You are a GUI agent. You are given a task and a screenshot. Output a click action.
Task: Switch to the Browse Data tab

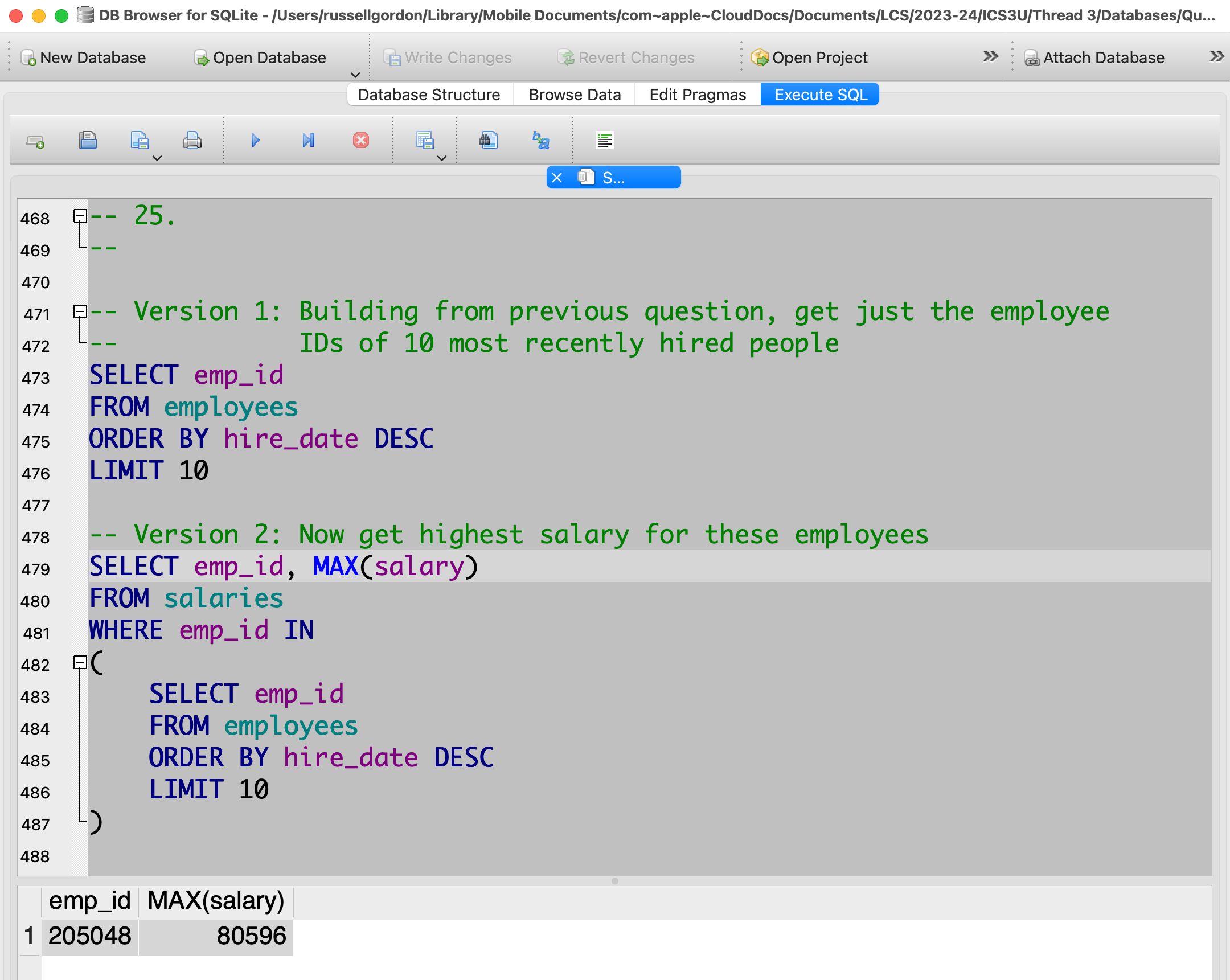pos(574,95)
